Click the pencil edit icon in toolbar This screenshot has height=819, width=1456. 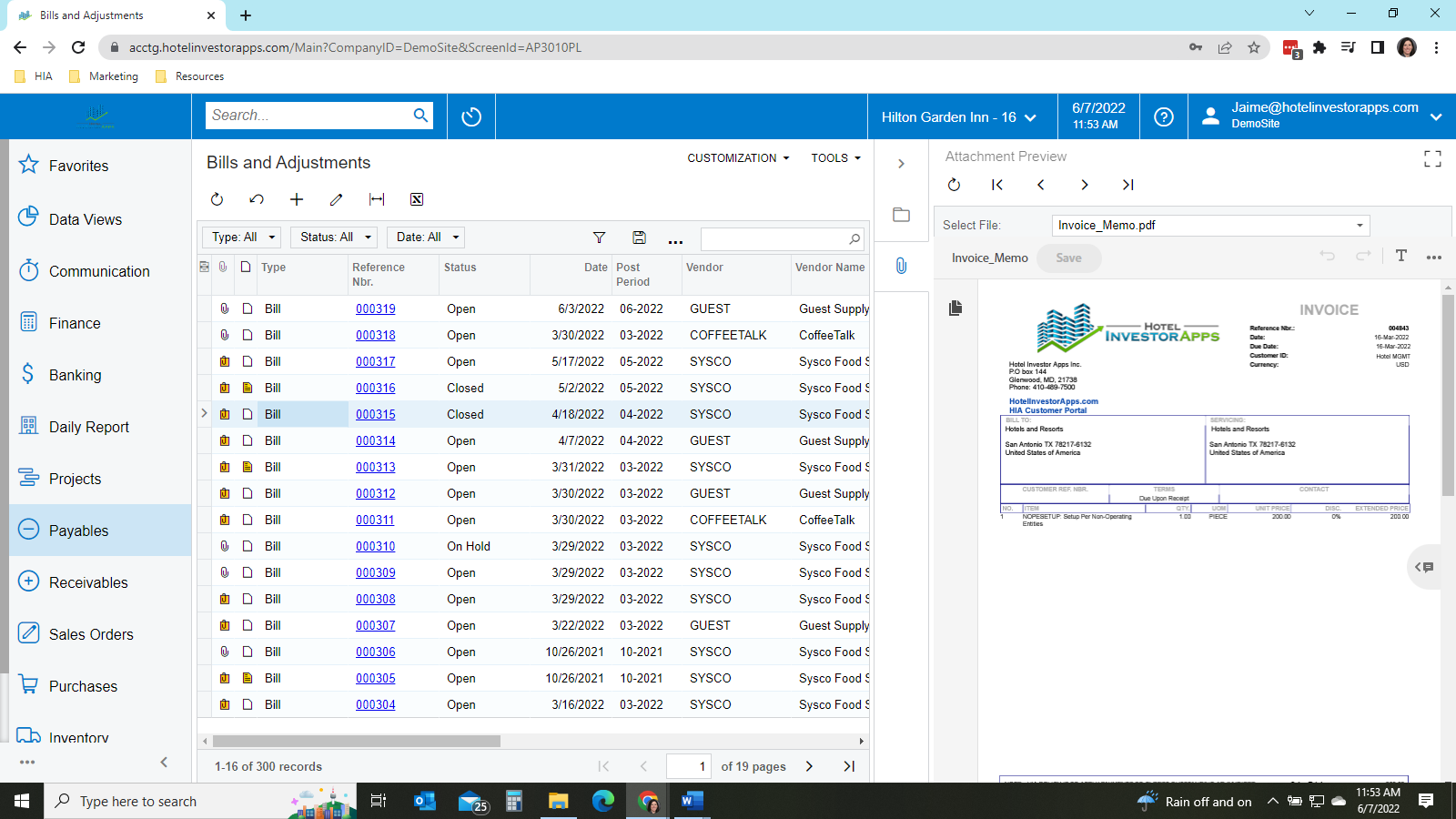pos(336,199)
